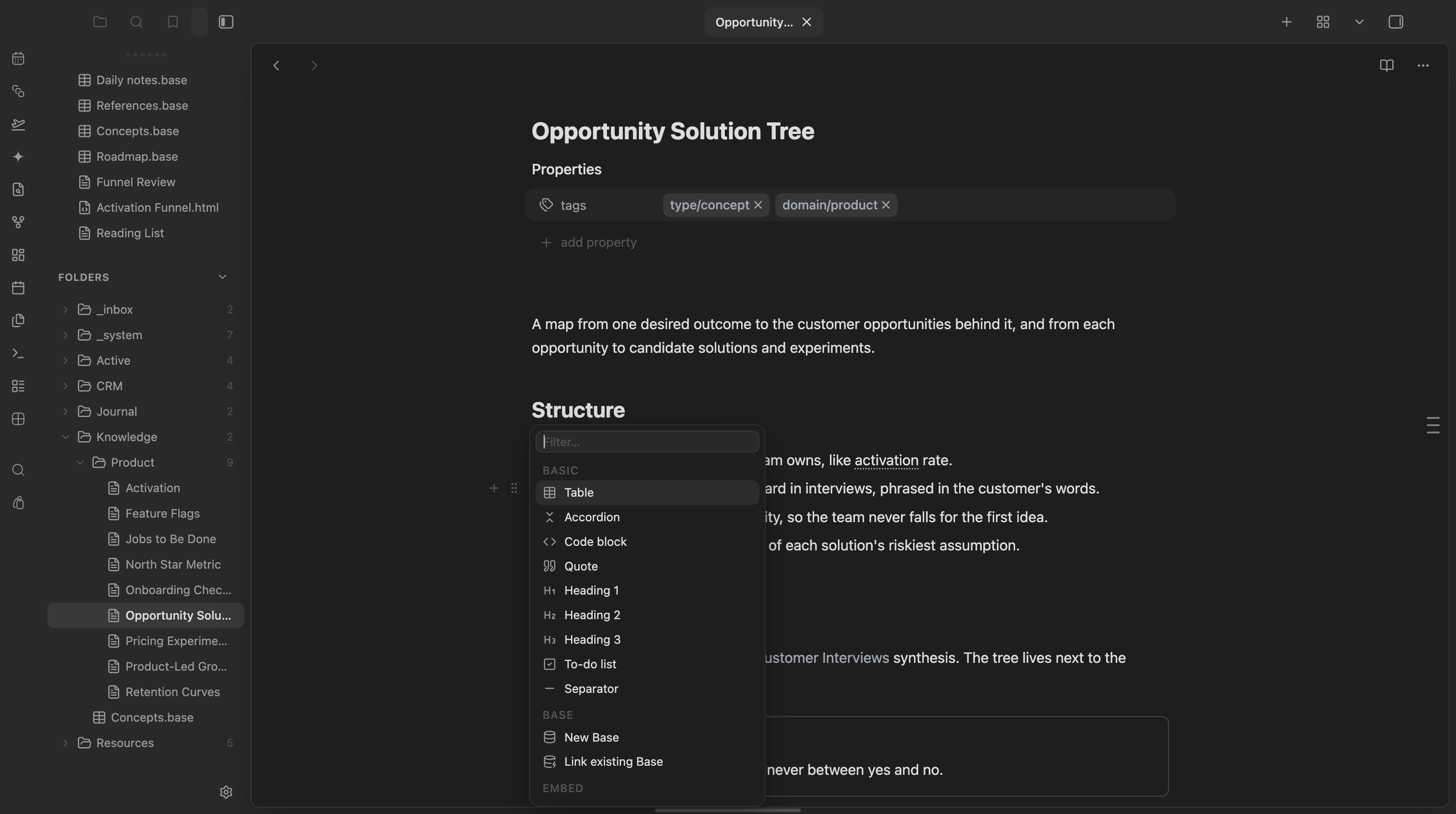The width and height of the screenshot is (1456, 814).
Task: Expand the CRM folder
Action: (65, 386)
